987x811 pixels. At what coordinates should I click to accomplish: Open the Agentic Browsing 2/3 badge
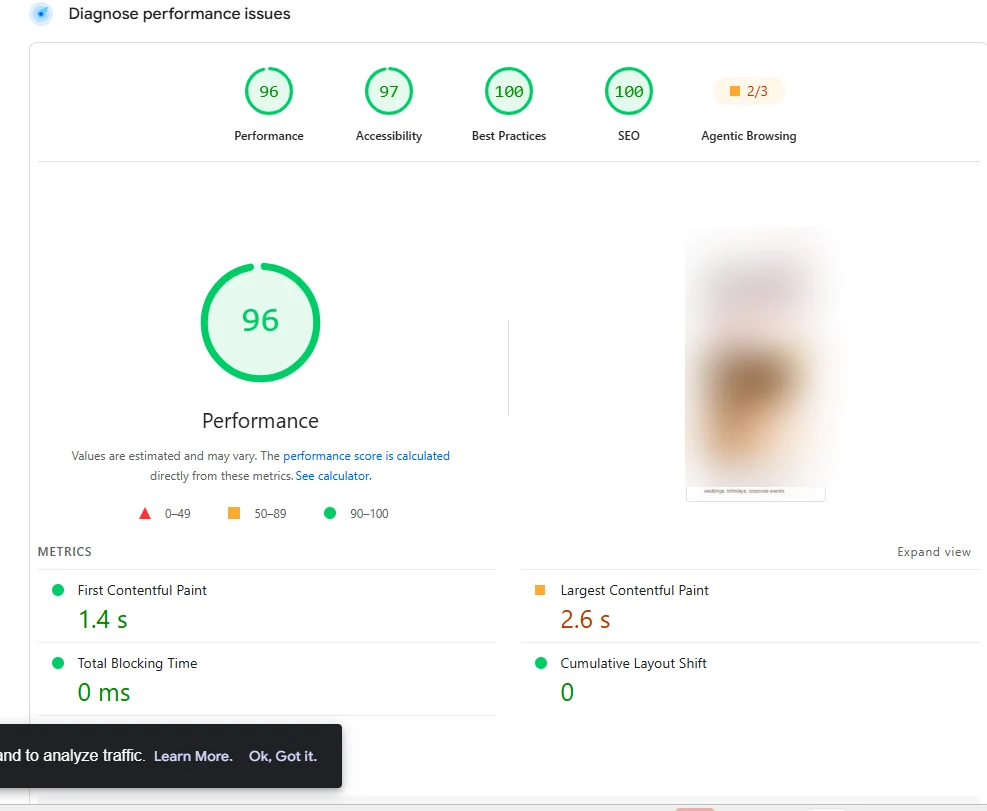[x=748, y=91]
